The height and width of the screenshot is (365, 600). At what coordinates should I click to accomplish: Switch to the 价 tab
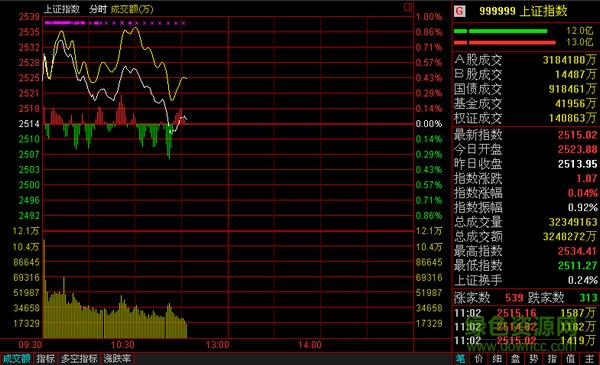(479, 358)
